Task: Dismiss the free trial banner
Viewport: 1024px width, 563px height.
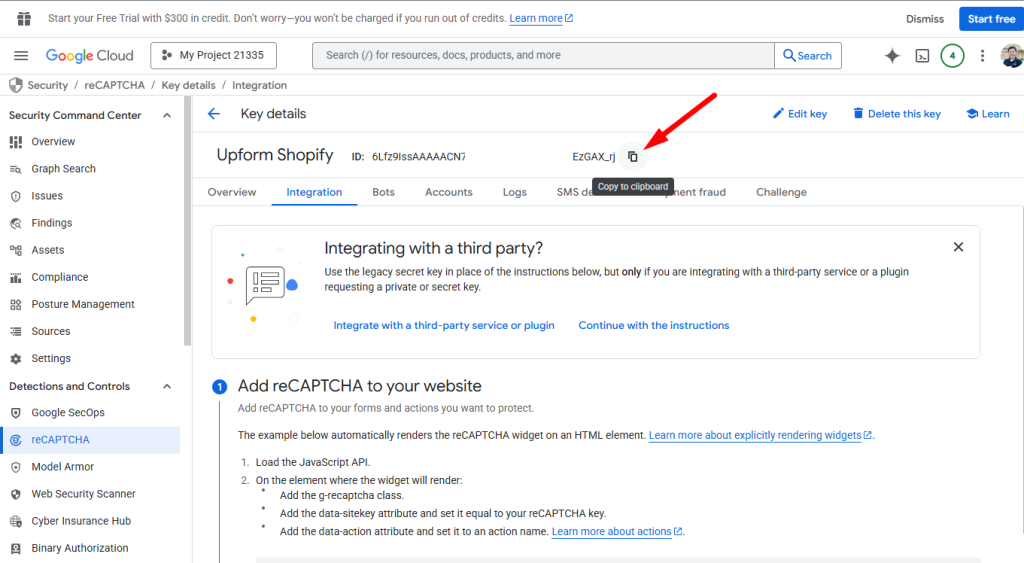Action: point(925,19)
